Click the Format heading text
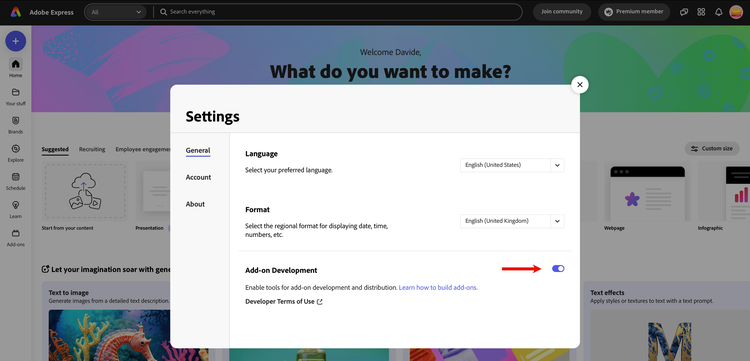This screenshot has width=750, height=361. click(x=258, y=210)
